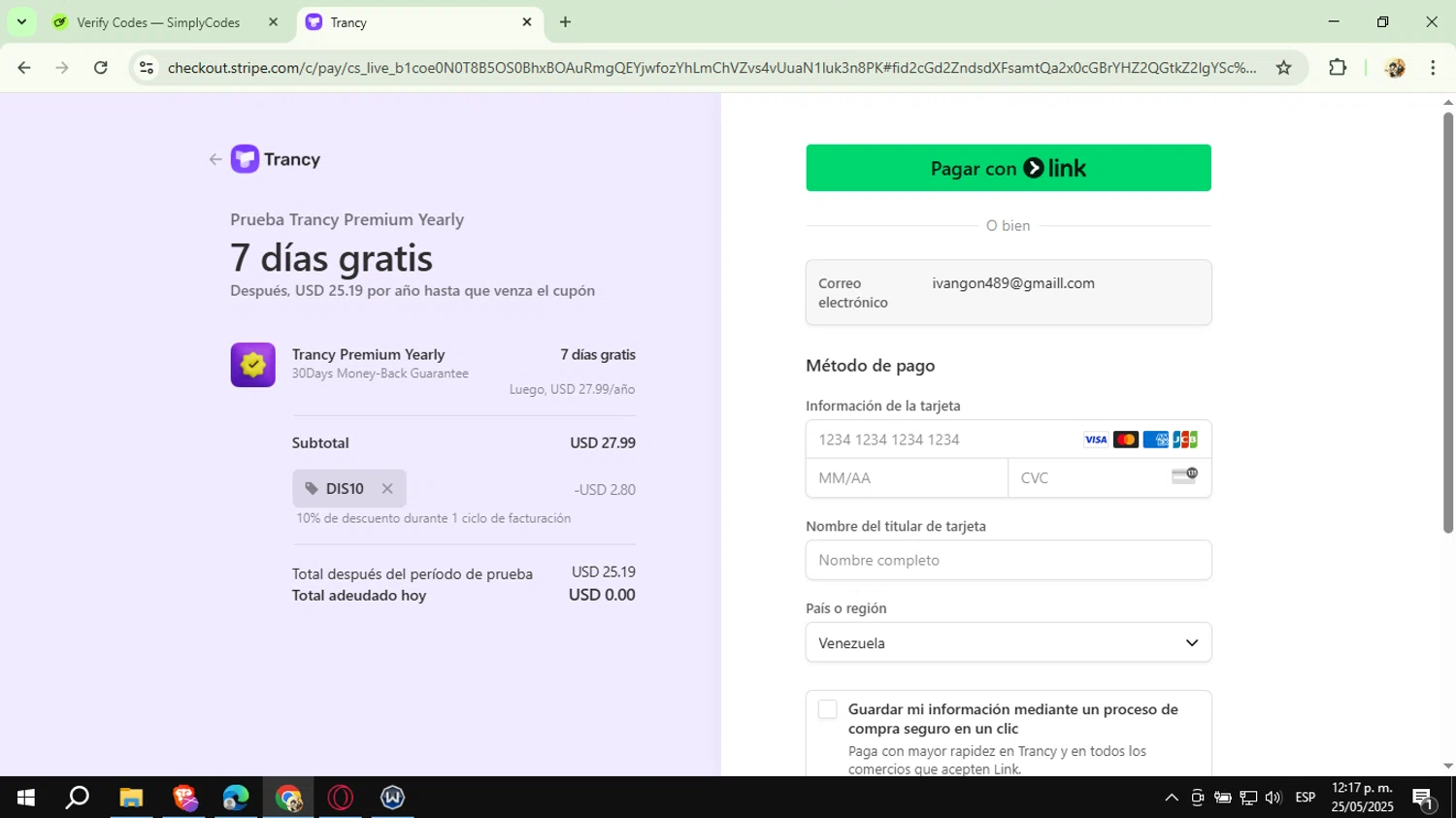
Task: Go back in browser history
Action: (24, 67)
